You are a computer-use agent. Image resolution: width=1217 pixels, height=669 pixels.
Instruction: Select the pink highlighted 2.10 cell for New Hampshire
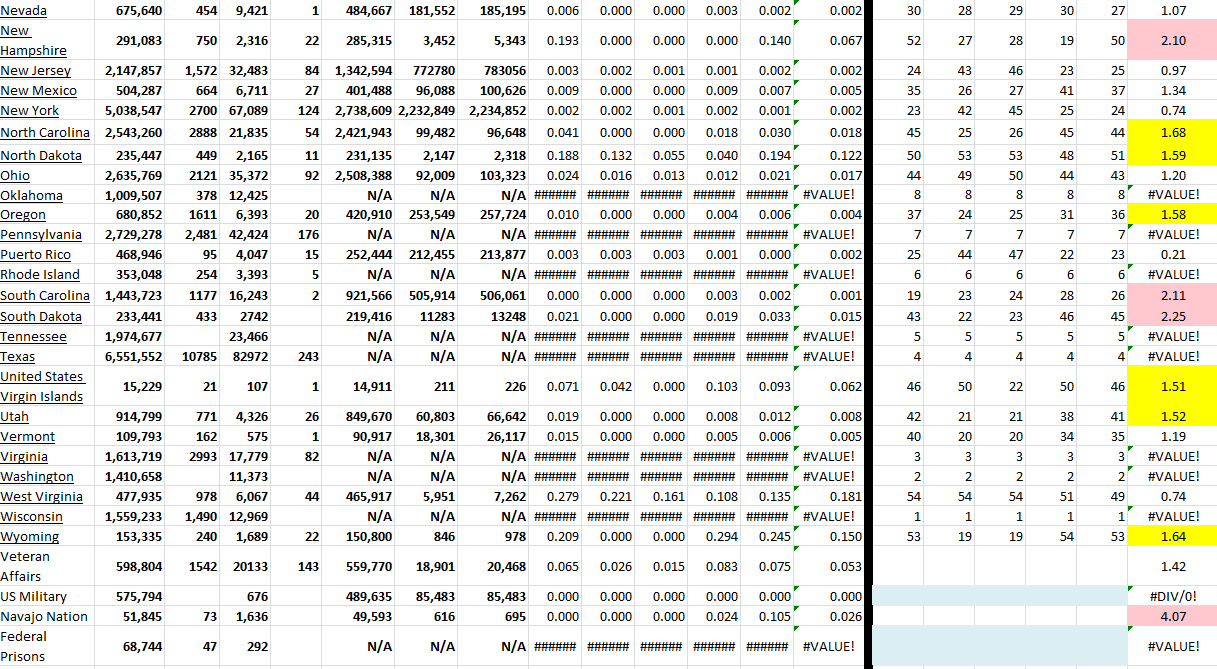click(1172, 40)
